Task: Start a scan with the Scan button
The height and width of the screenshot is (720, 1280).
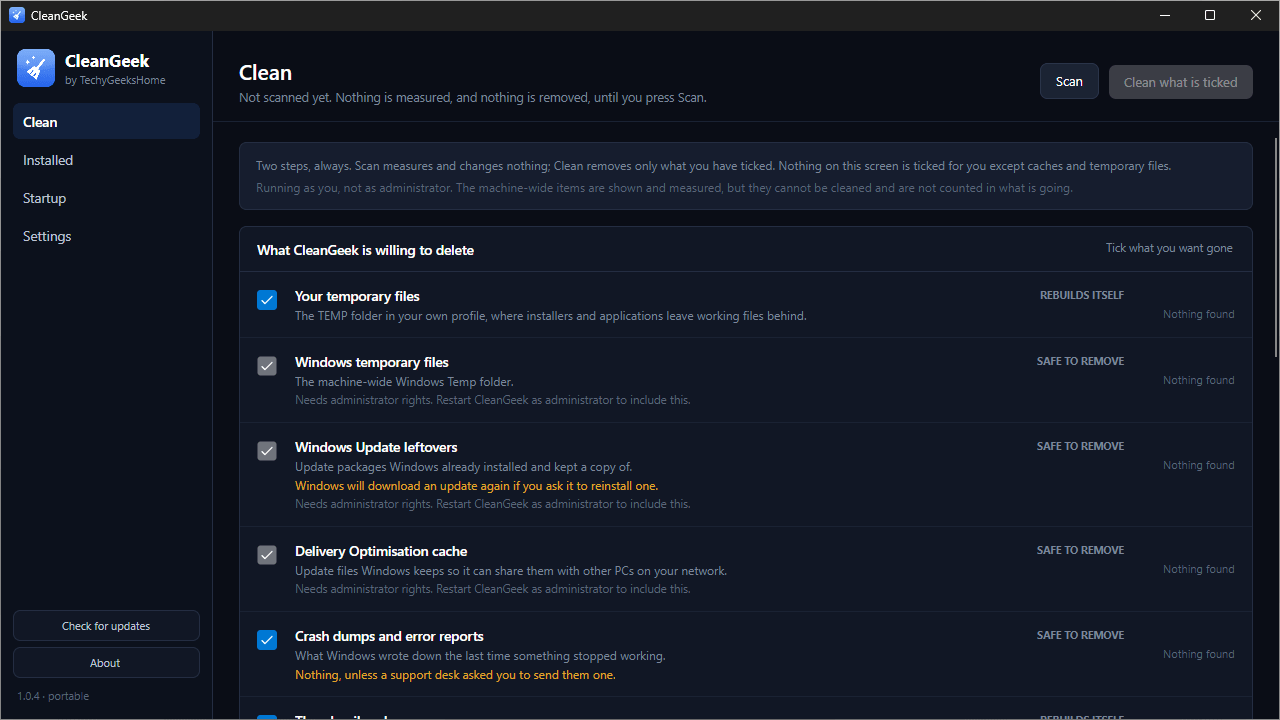Action: pyautogui.click(x=1069, y=82)
